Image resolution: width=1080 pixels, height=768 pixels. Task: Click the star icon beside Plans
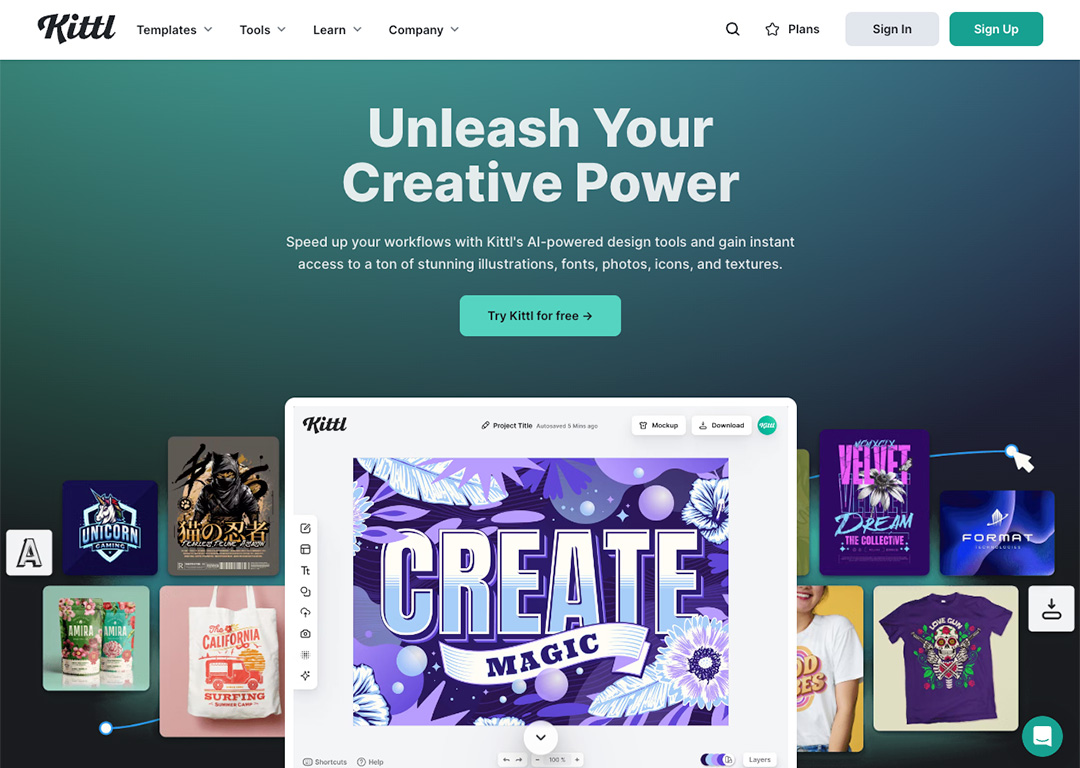coord(772,30)
